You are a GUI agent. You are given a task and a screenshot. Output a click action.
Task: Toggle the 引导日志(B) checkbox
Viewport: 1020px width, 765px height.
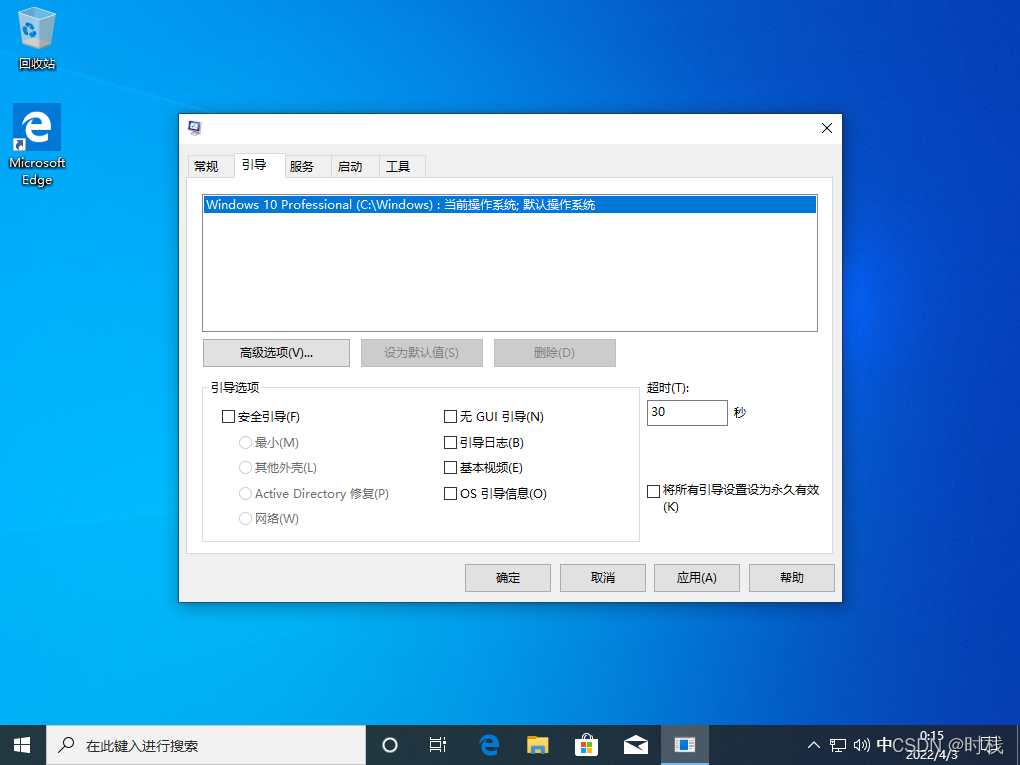[450, 443]
